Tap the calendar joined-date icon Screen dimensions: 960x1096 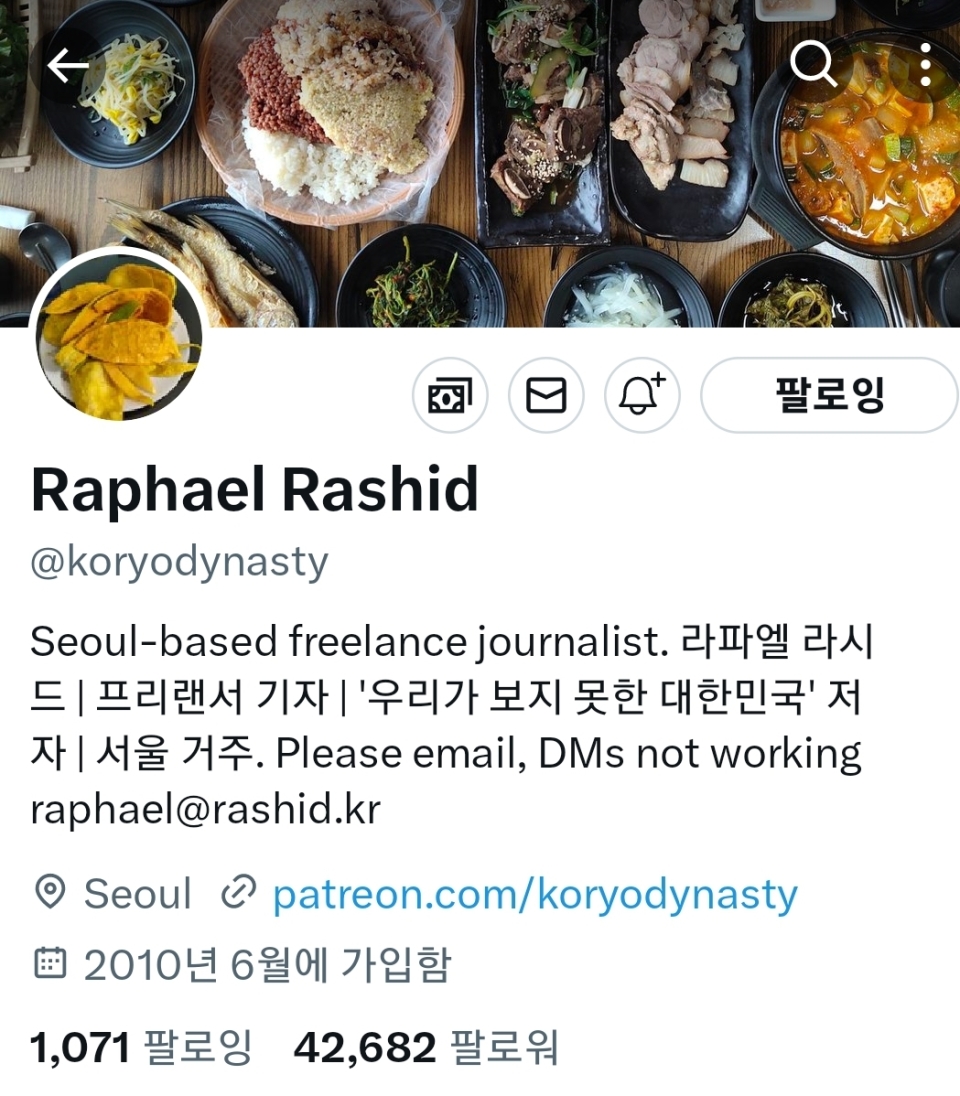click(50, 963)
